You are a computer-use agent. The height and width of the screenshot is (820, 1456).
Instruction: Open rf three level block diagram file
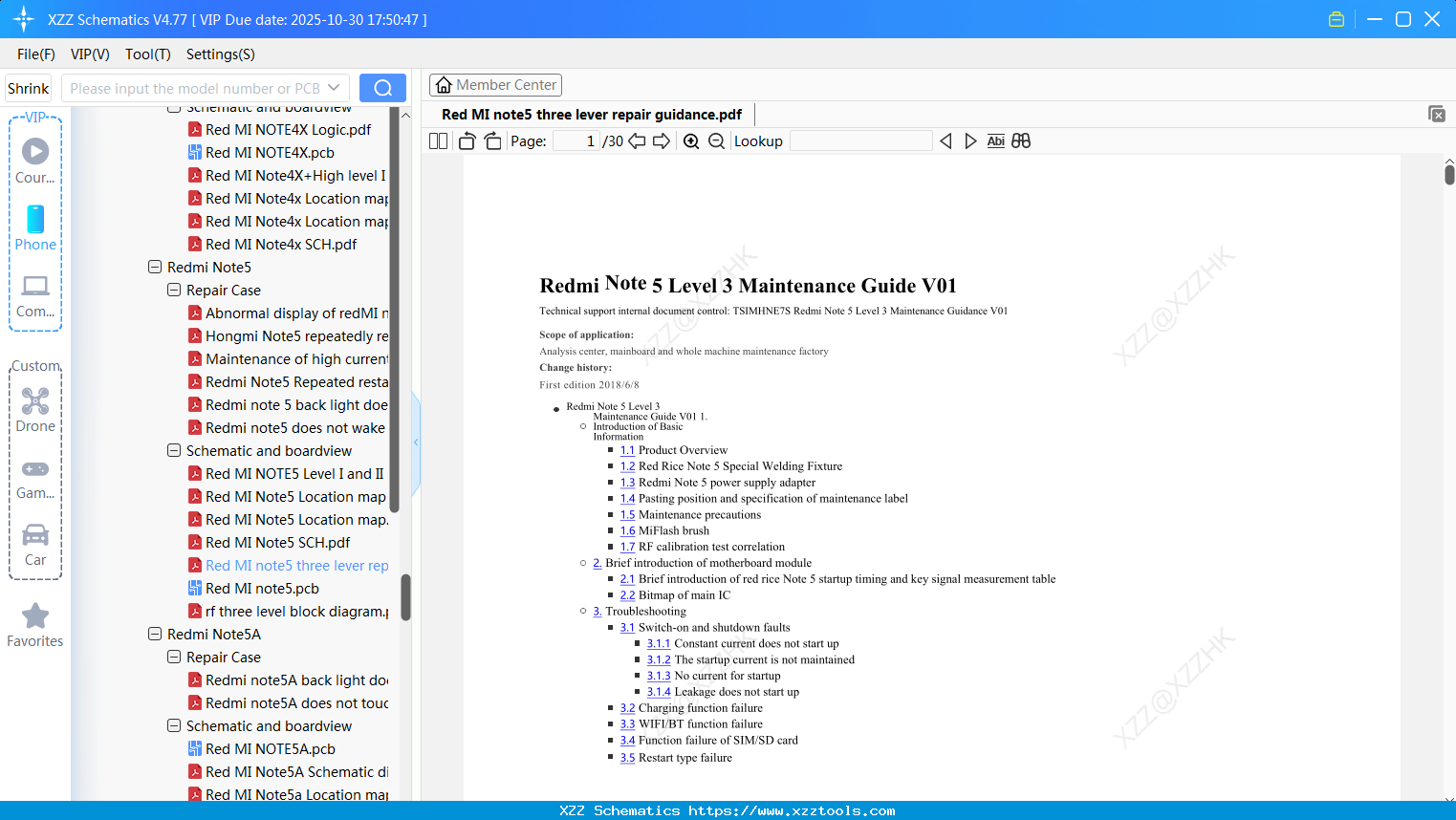pos(288,612)
